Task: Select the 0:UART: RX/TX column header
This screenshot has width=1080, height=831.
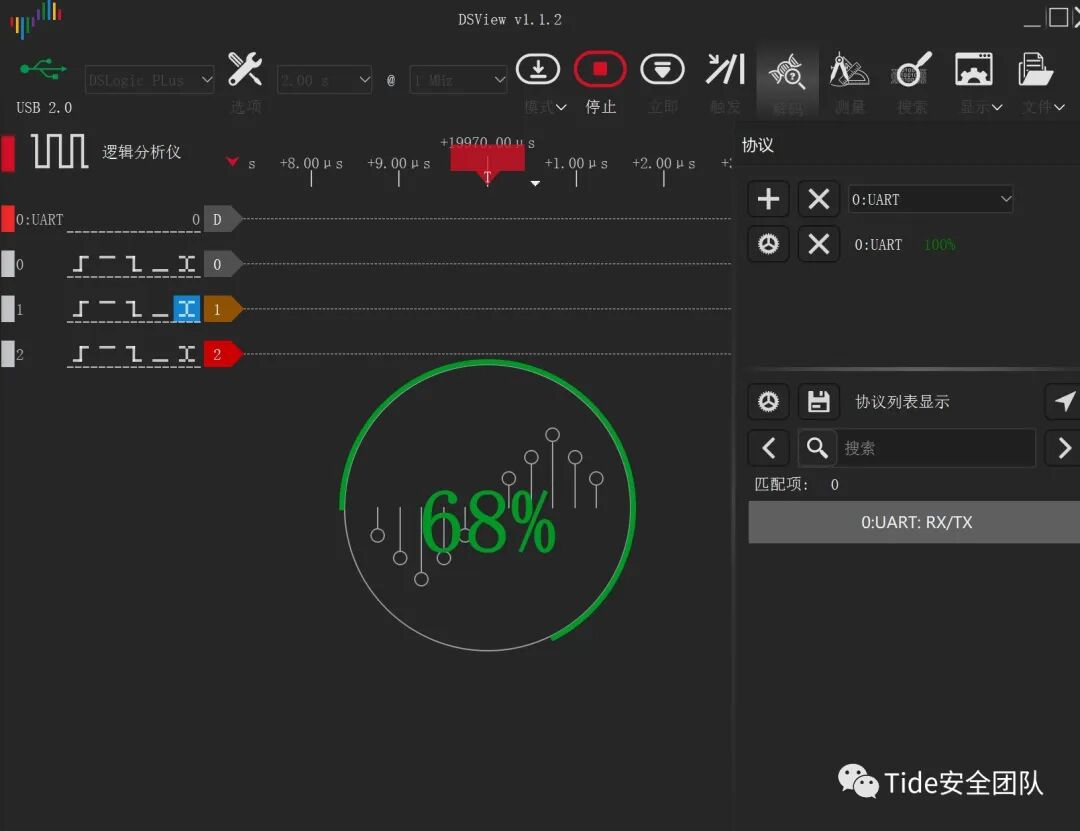Action: [915, 522]
